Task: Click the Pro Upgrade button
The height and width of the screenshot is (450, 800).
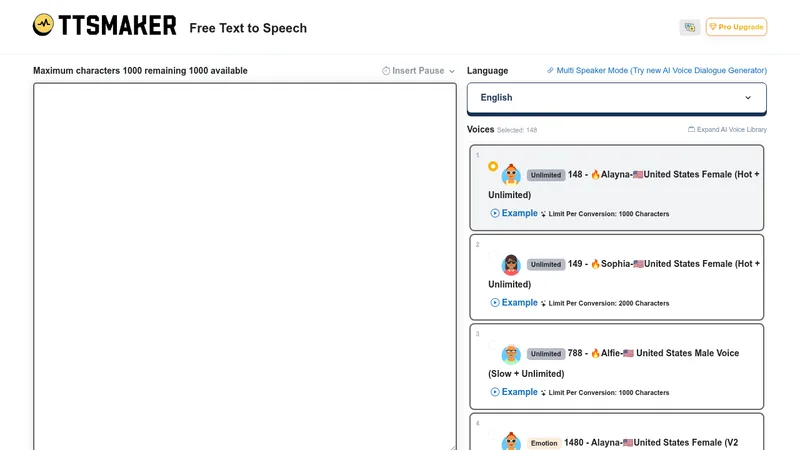Action: (x=736, y=27)
